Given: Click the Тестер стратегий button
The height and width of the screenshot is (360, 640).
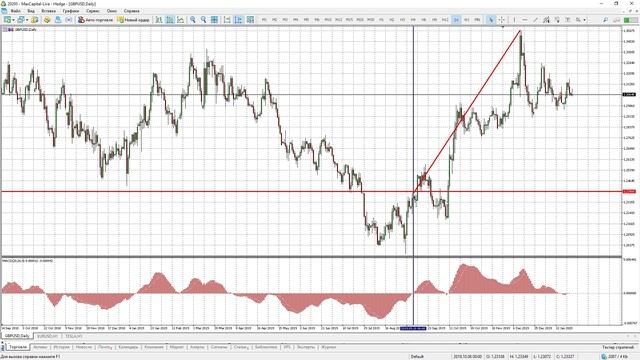Looking at the screenshot, I should [618, 347].
